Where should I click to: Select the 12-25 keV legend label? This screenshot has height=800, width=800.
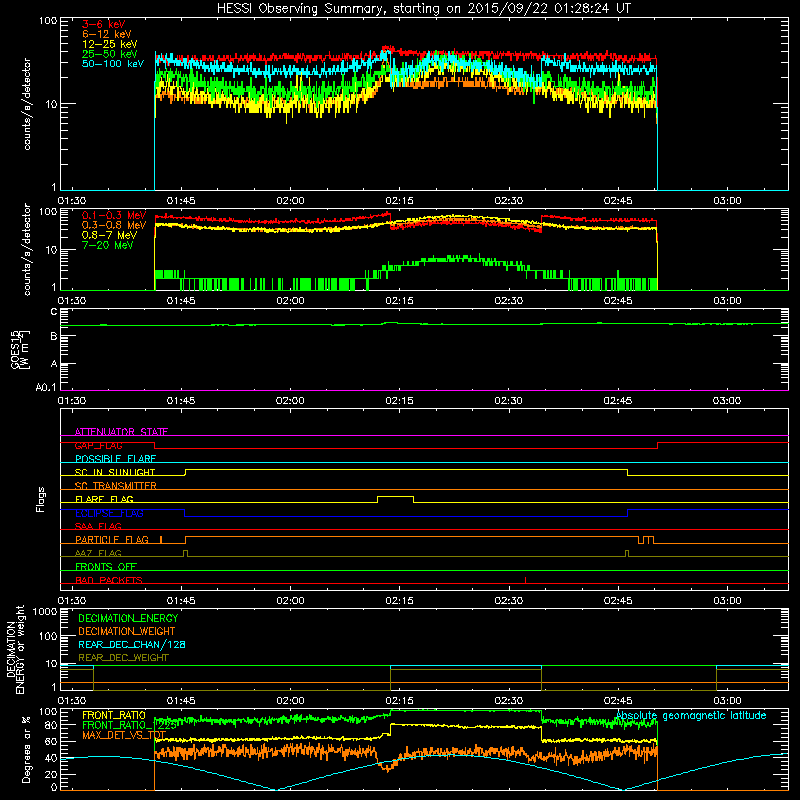click(x=110, y=44)
